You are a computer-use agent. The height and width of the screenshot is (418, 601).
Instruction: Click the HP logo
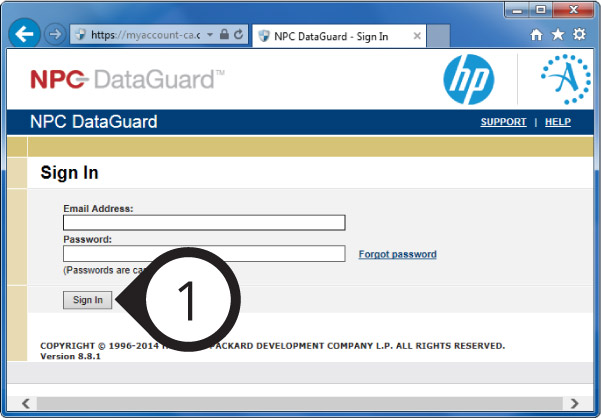point(469,80)
